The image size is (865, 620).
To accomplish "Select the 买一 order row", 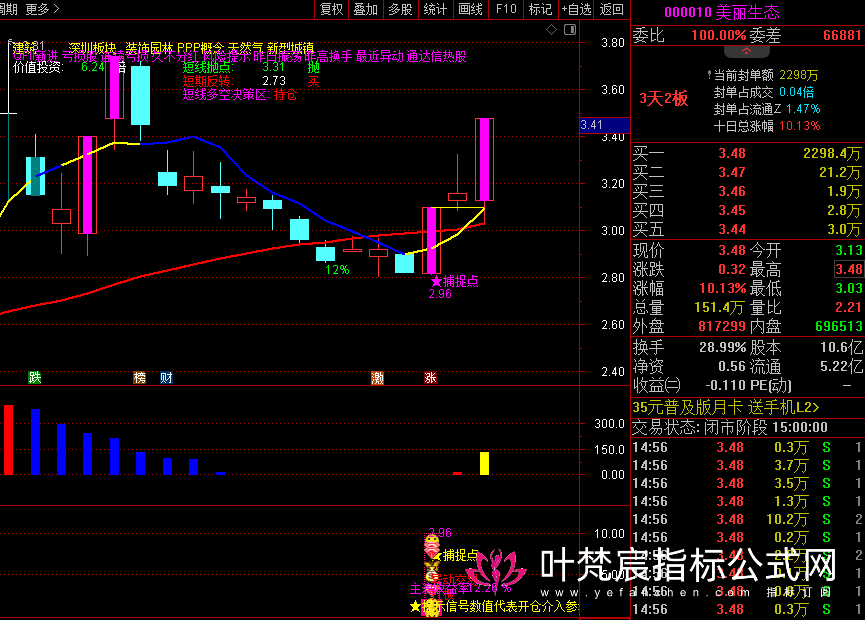I will [x=747, y=153].
